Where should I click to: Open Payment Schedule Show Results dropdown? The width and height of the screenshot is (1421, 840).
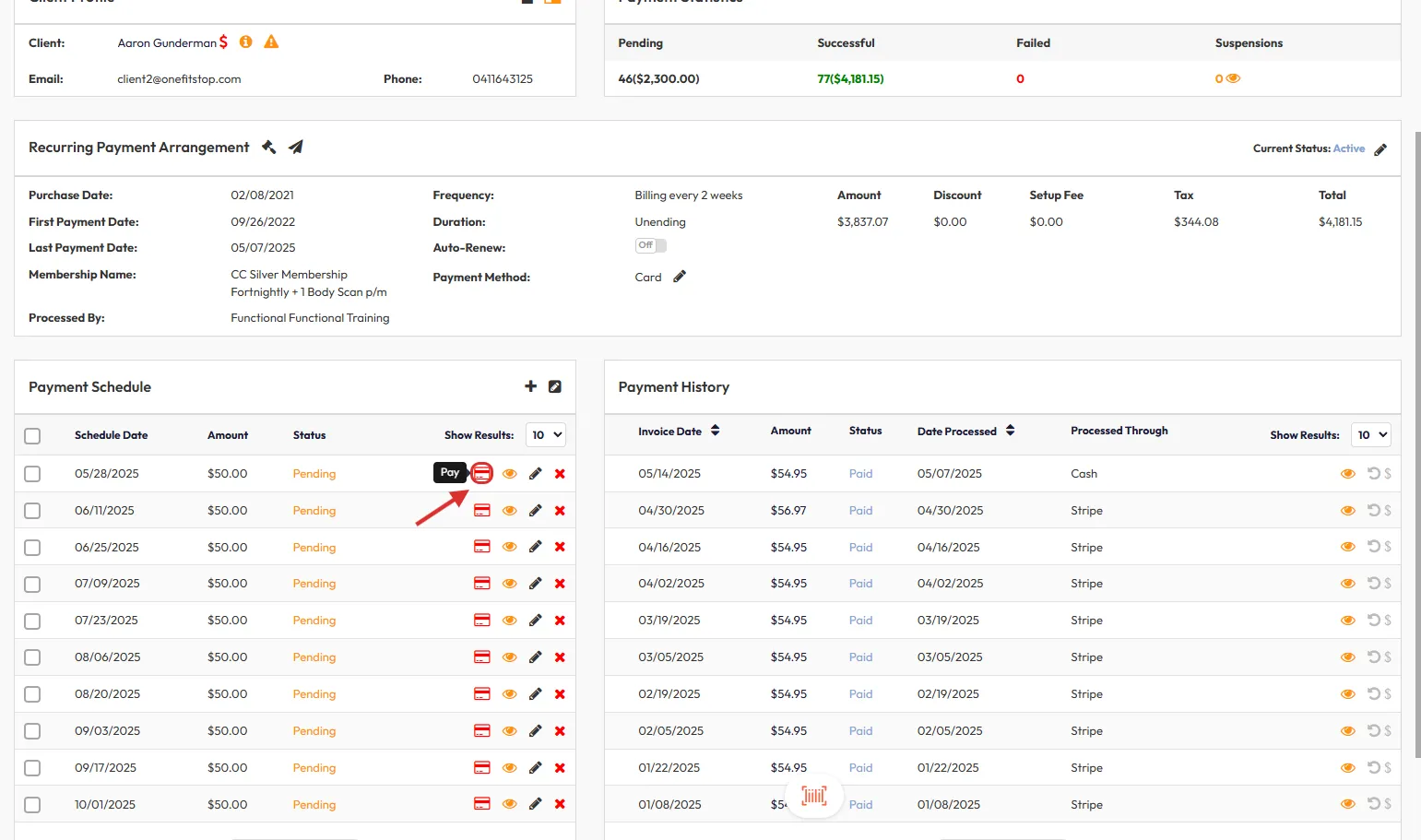[x=545, y=435]
